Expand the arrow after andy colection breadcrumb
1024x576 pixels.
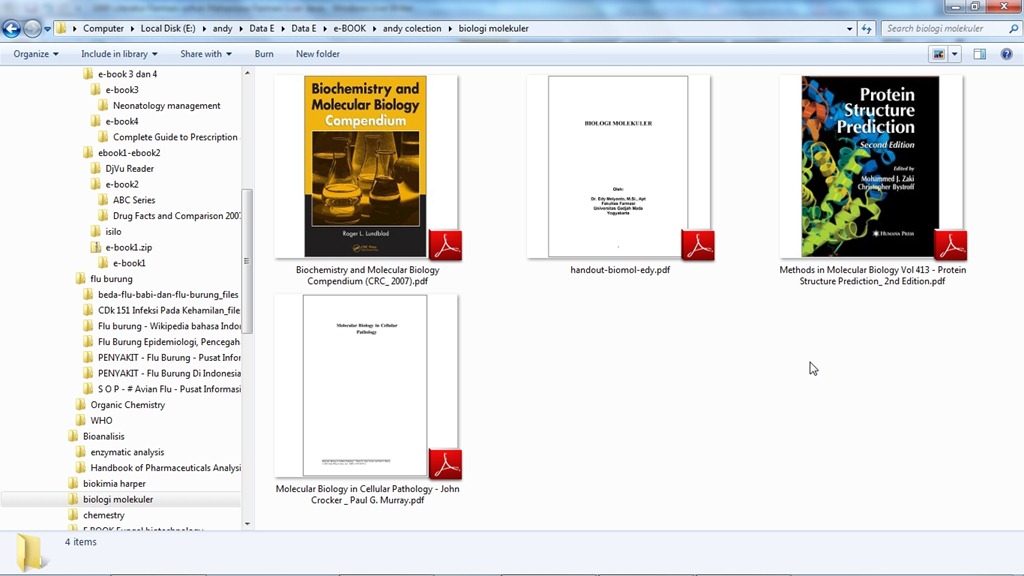(450, 29)
